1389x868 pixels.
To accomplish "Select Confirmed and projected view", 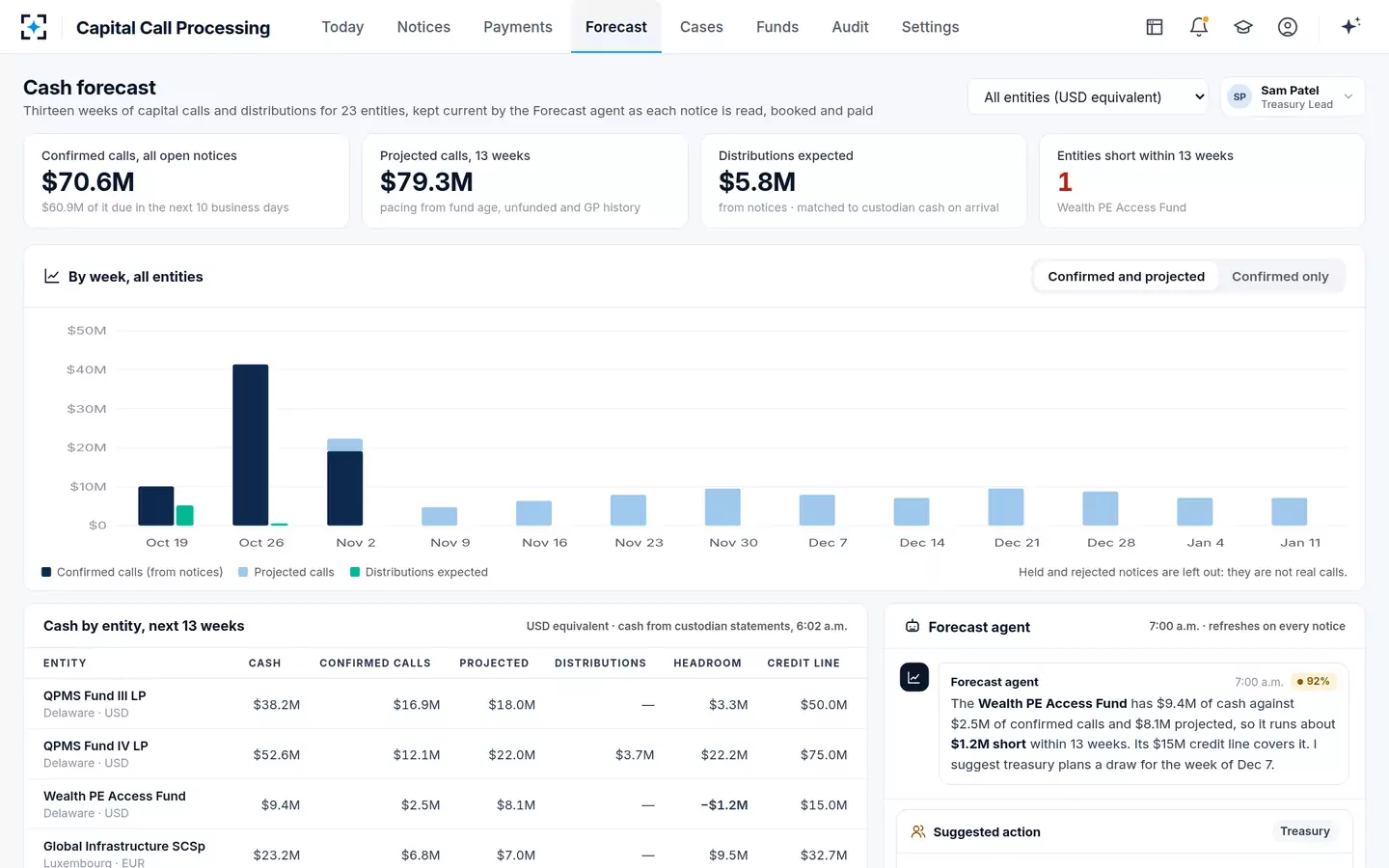I will point(1126,277).
